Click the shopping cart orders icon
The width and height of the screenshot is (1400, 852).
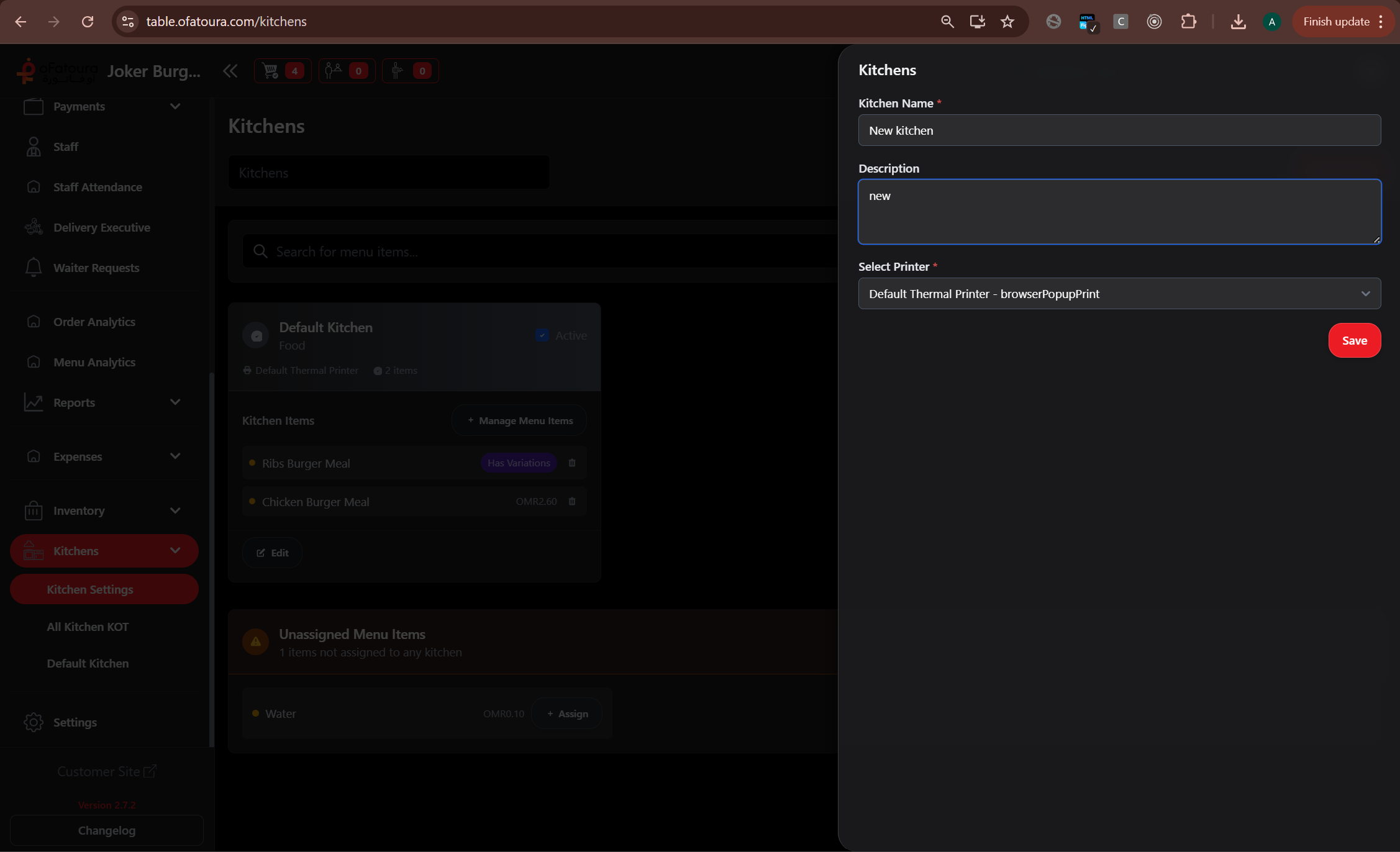[271, 71]
